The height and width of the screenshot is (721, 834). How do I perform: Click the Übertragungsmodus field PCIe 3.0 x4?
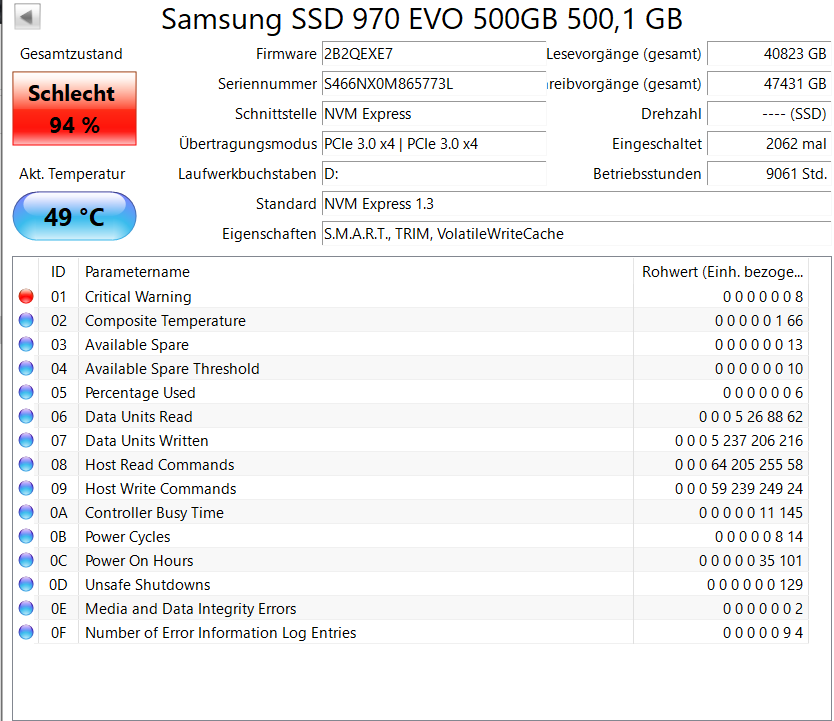click(x=434, y=144)
